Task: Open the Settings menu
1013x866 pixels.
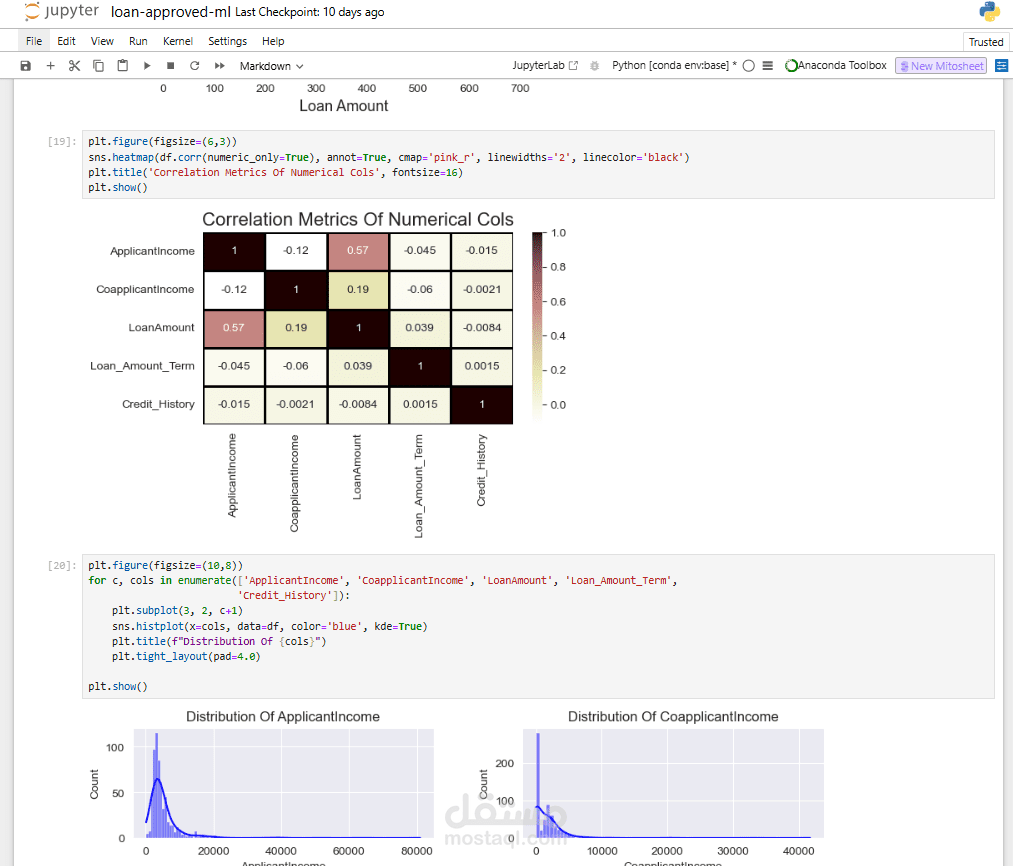Action: [227, 42]
